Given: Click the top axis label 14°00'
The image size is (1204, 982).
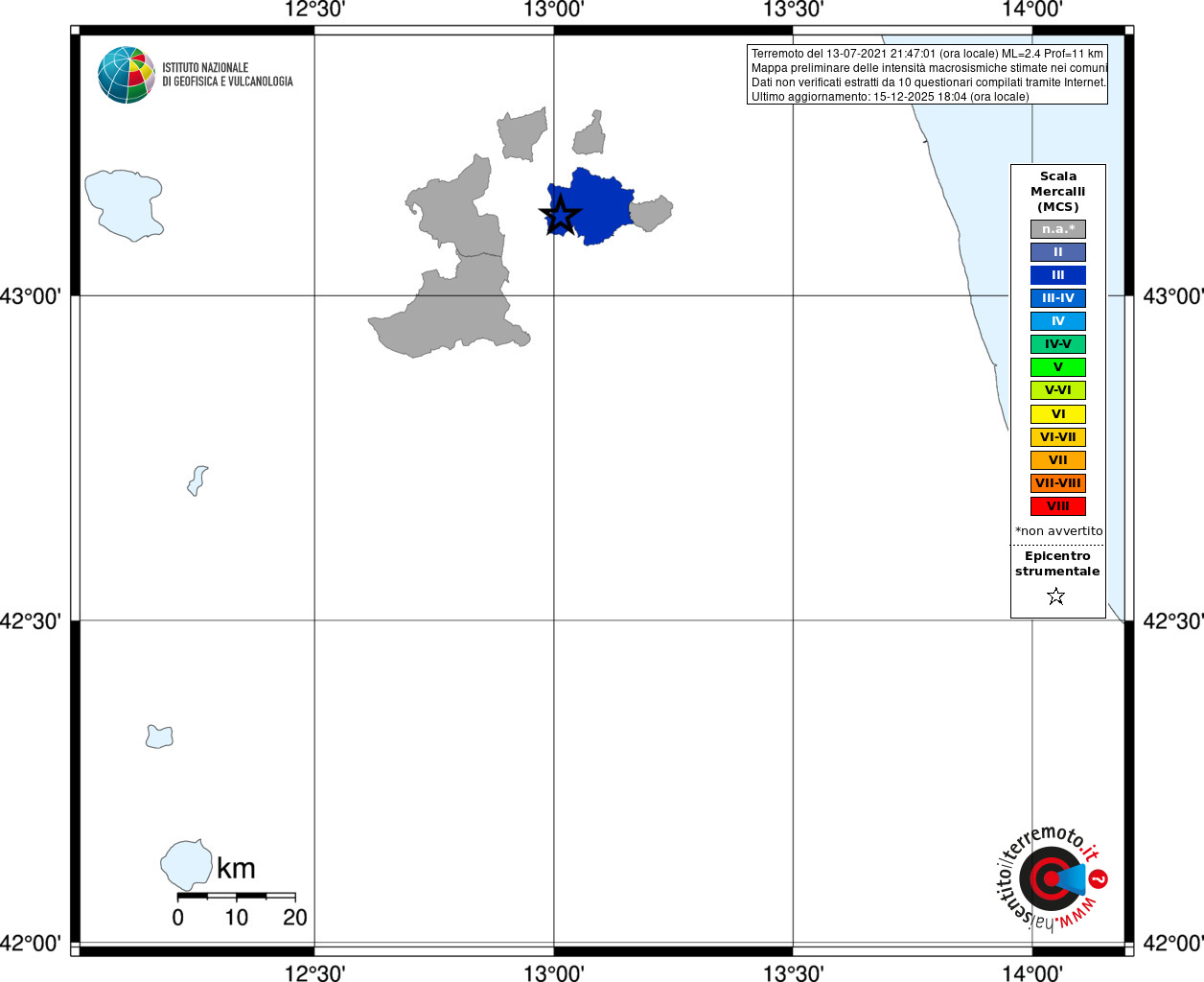Looking at the screenshot, I should [x=1032, y=10].
